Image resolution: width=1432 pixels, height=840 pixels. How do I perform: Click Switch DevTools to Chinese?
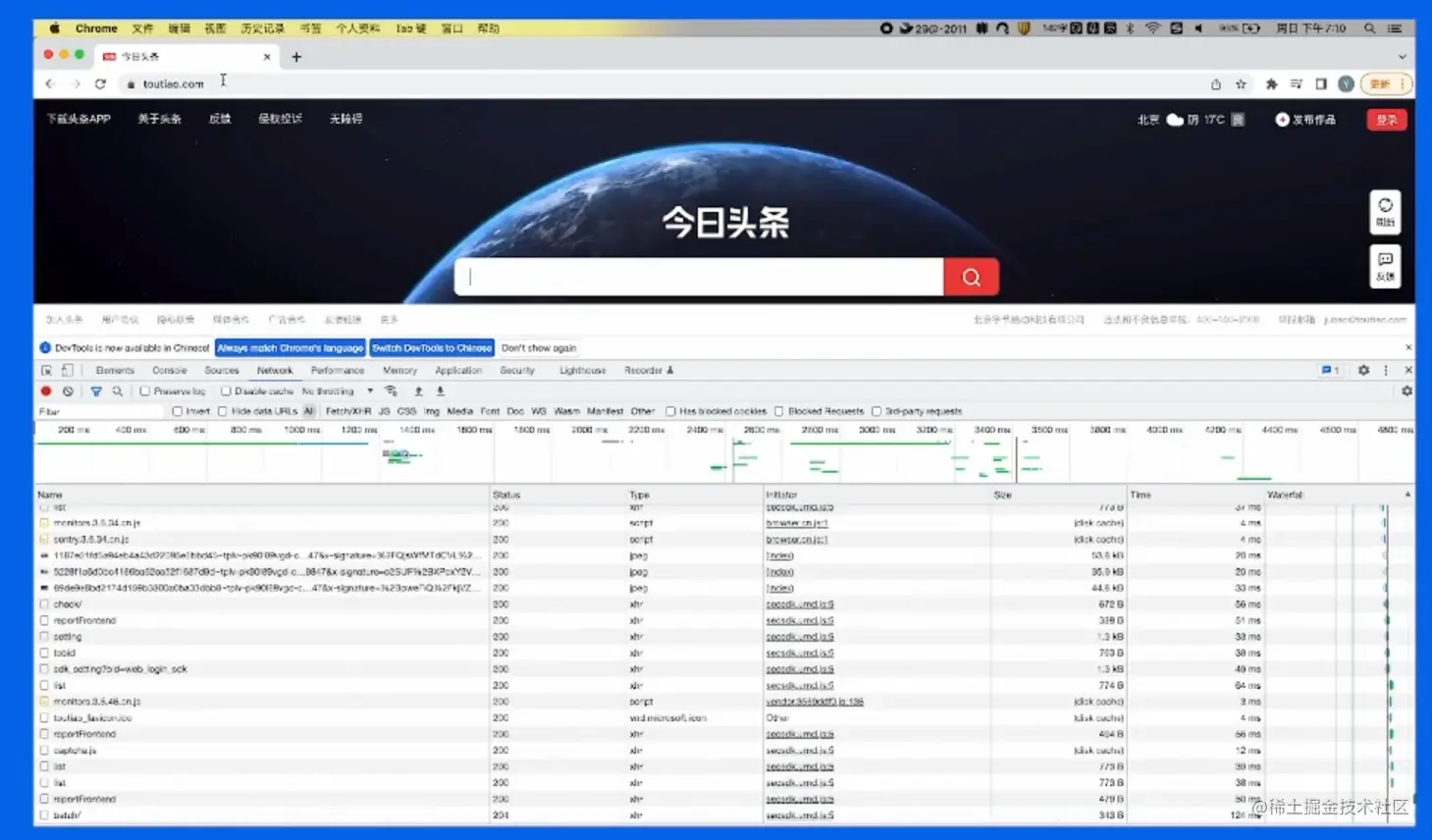tap(432, 348)
